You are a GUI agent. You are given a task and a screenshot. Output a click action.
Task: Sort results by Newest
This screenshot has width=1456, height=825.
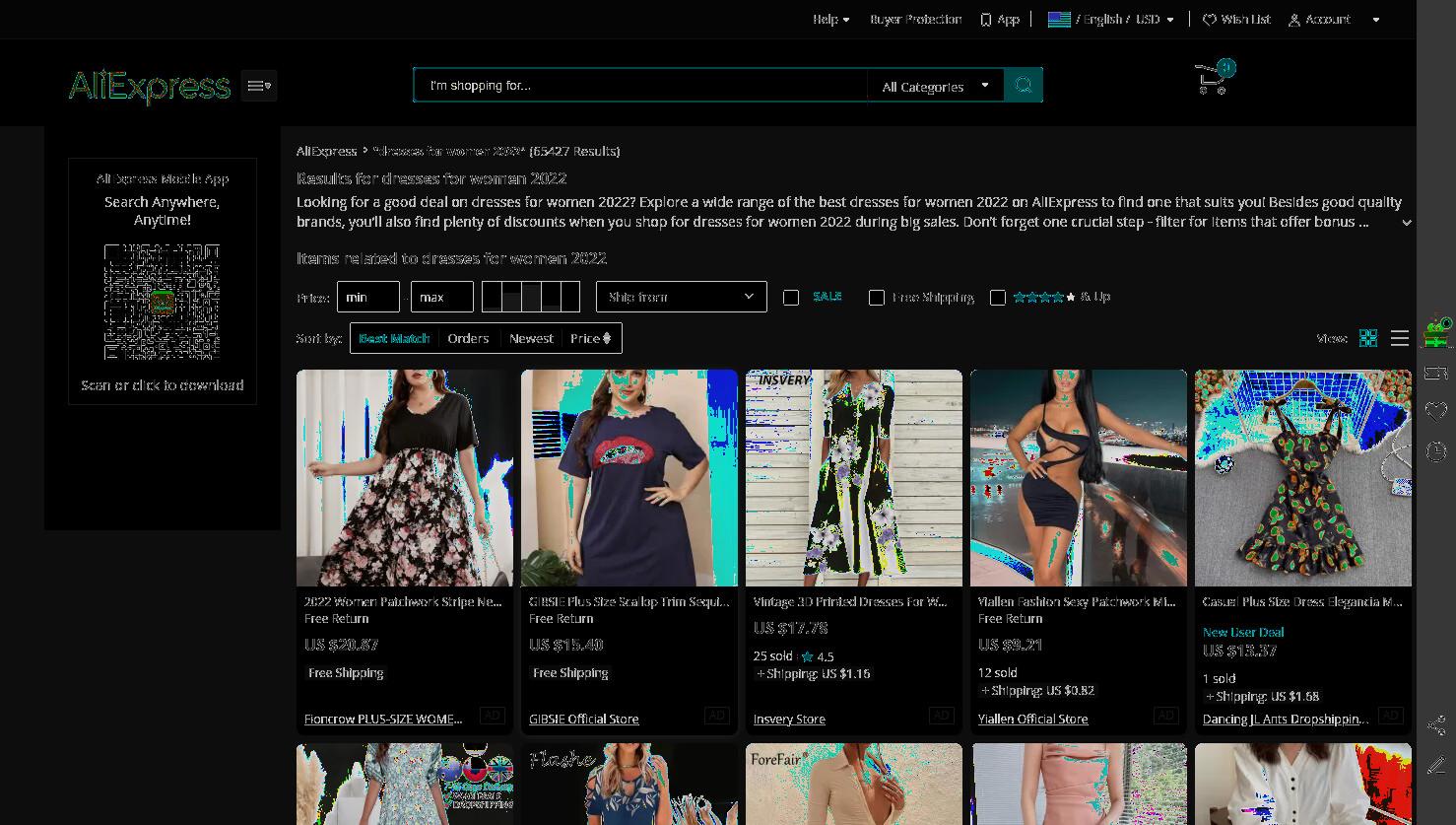pos(531,338)
